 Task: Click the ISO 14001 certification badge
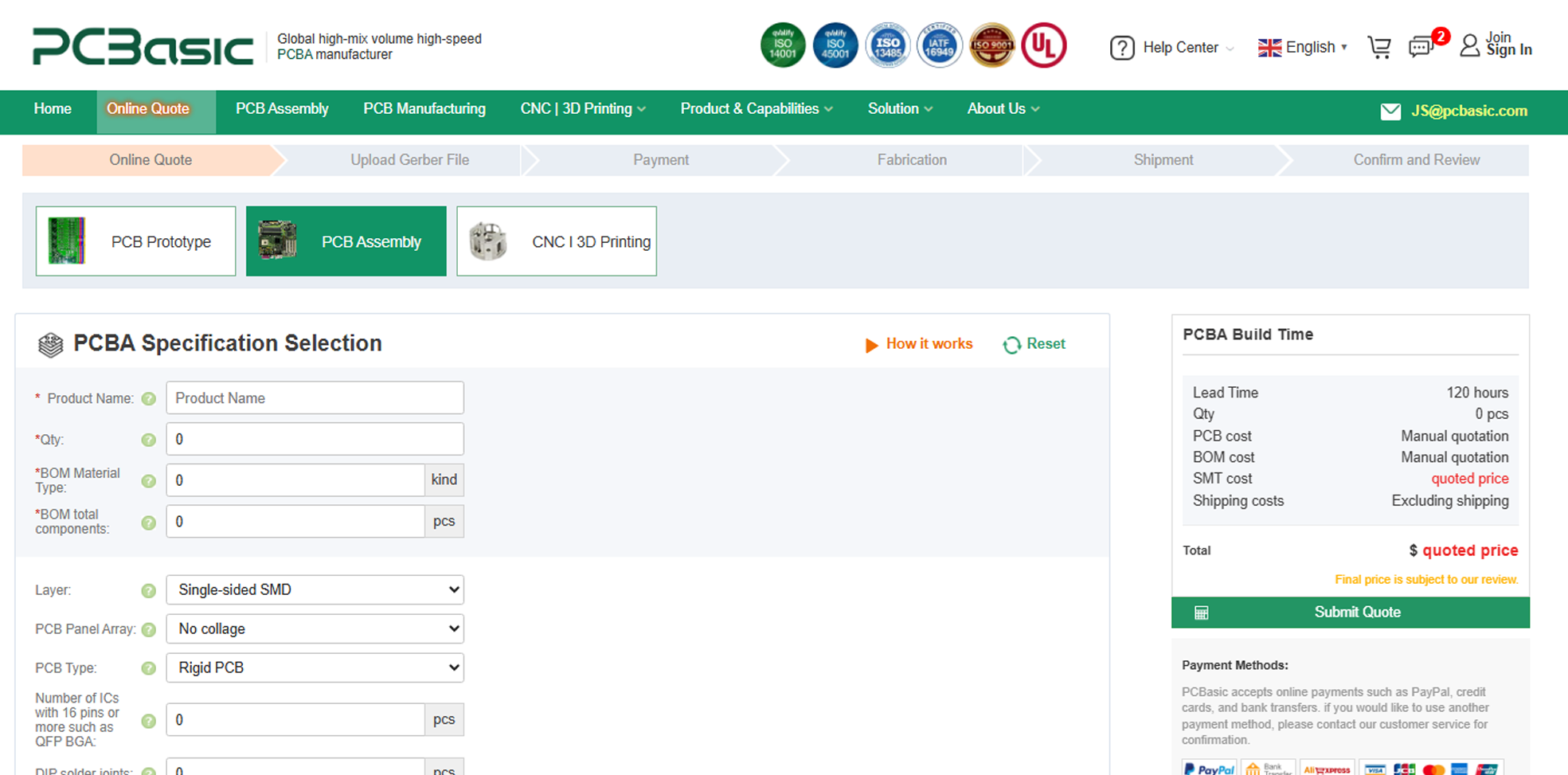pyautogui.click(x=783, y=45)
